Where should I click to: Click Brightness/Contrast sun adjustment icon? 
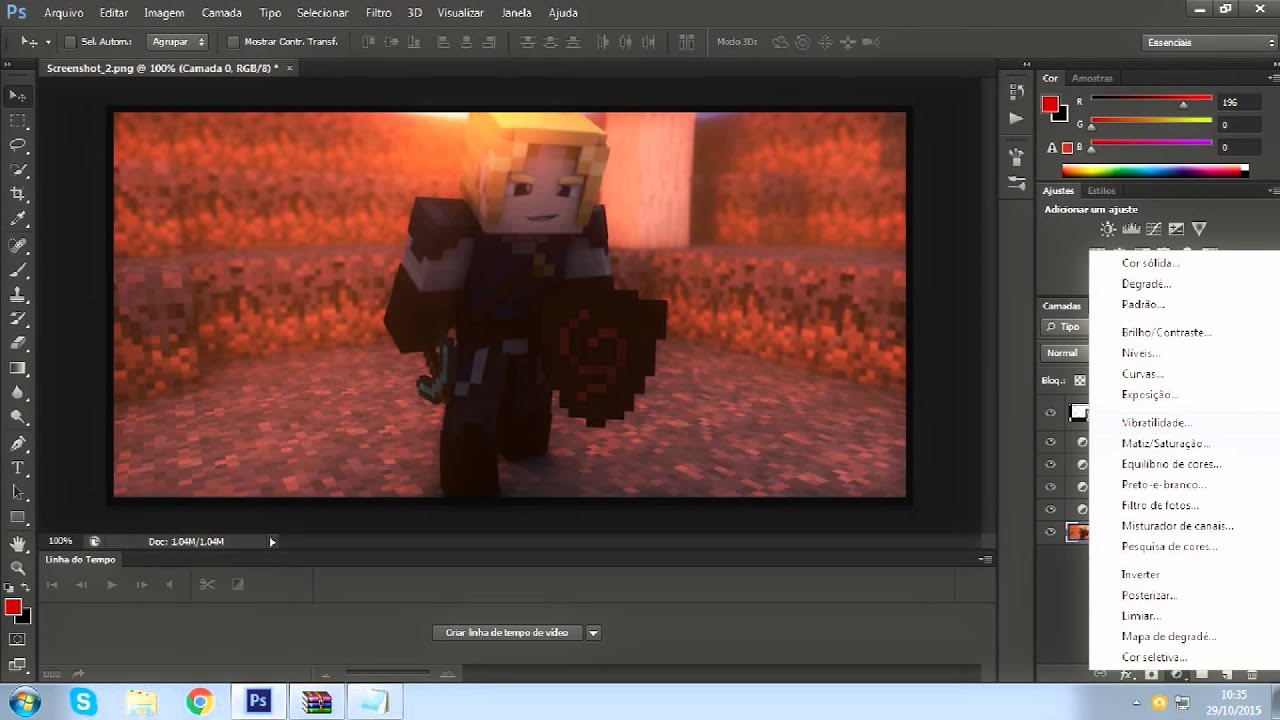click(1108, 229)
